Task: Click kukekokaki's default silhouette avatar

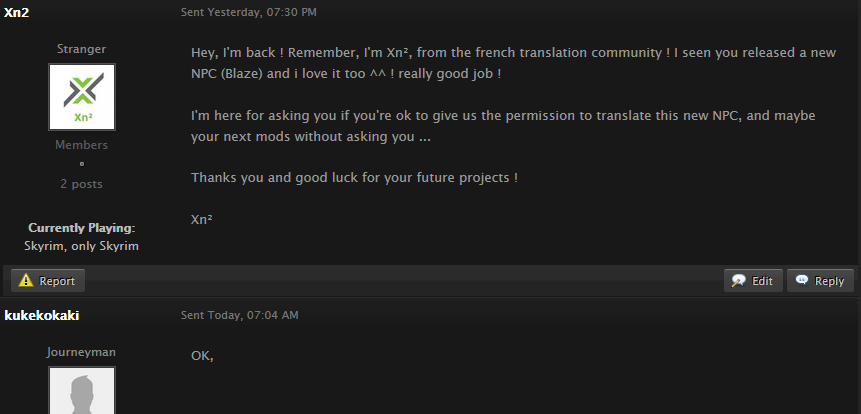Action: 82,390
